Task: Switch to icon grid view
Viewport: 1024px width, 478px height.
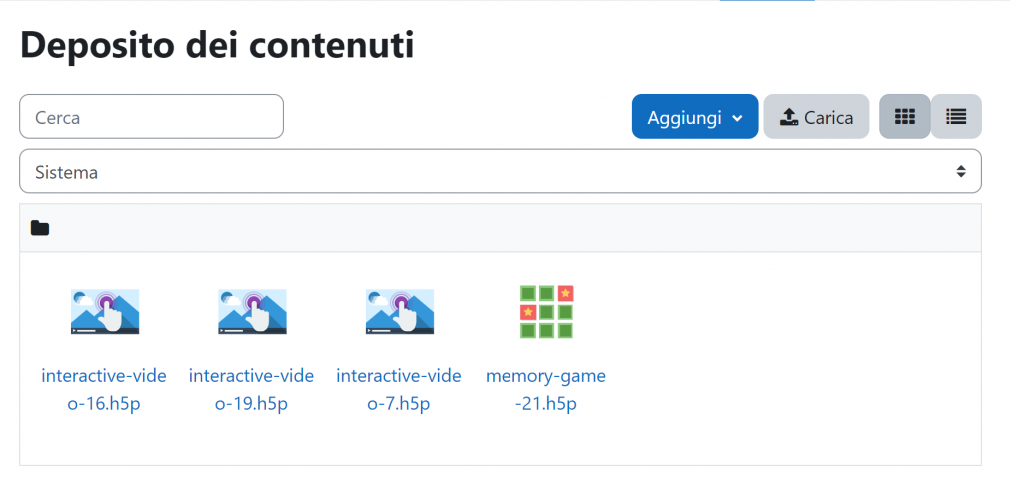Action: coord(904,117)
